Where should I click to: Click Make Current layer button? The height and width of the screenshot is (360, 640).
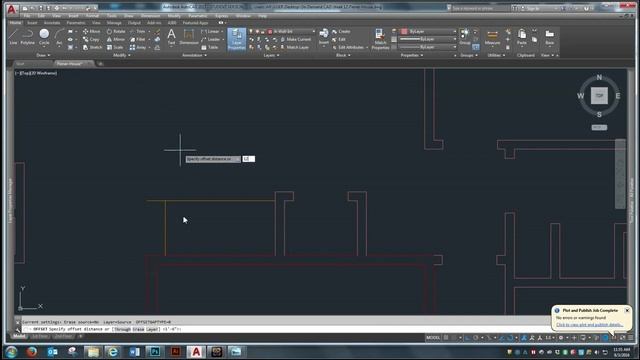[295, 40]
